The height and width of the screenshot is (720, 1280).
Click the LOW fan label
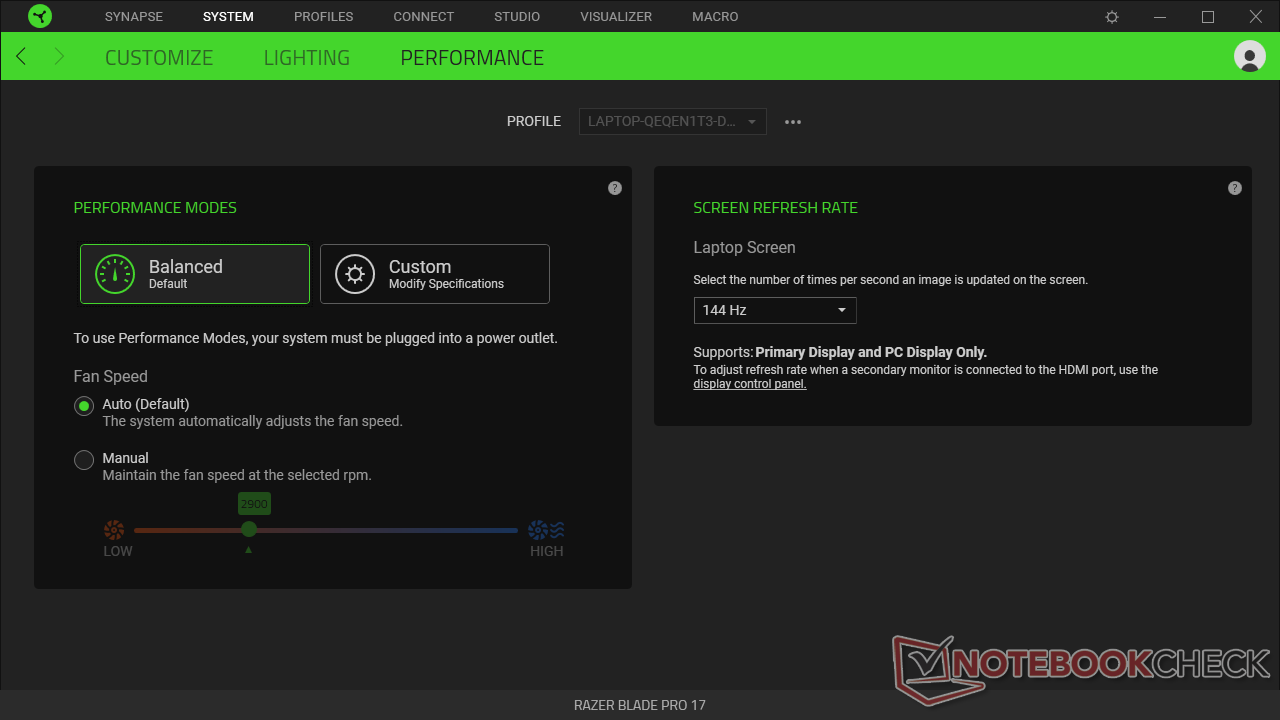[x=118, y=551]
